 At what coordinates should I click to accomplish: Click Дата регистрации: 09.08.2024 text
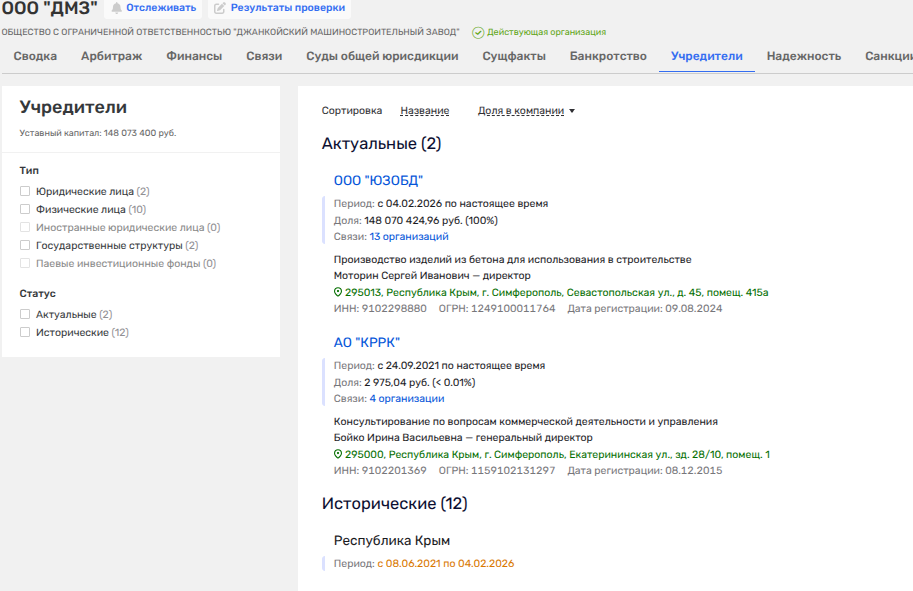point(645,309)
